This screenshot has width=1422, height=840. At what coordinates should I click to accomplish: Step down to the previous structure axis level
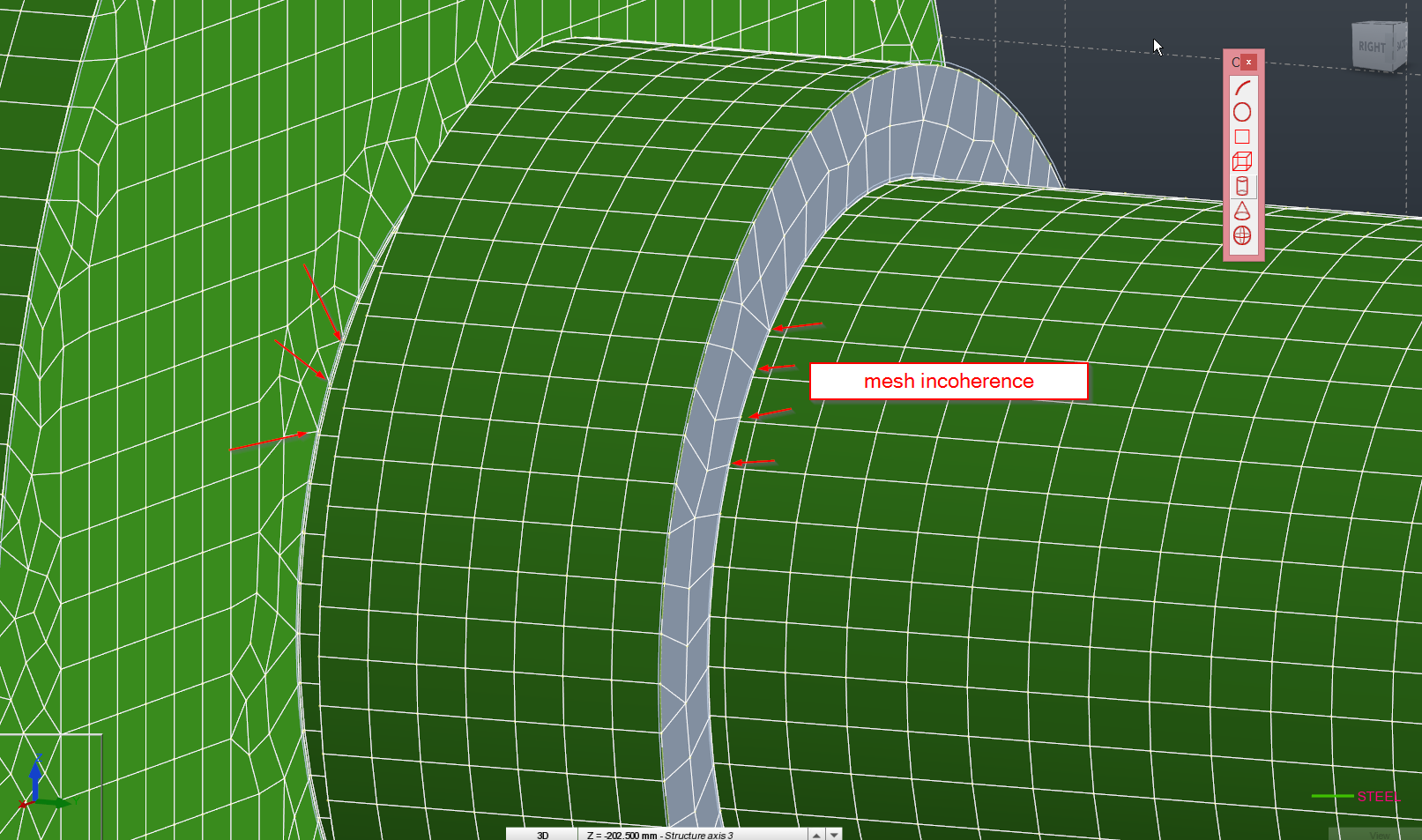click(833, 834)
